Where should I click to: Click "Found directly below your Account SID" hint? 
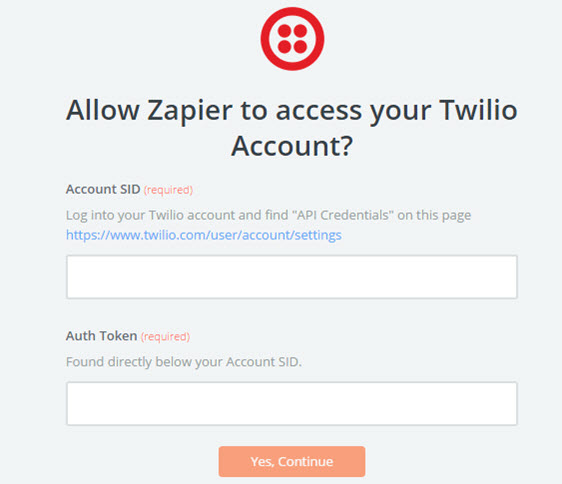(x=184, y=362)
